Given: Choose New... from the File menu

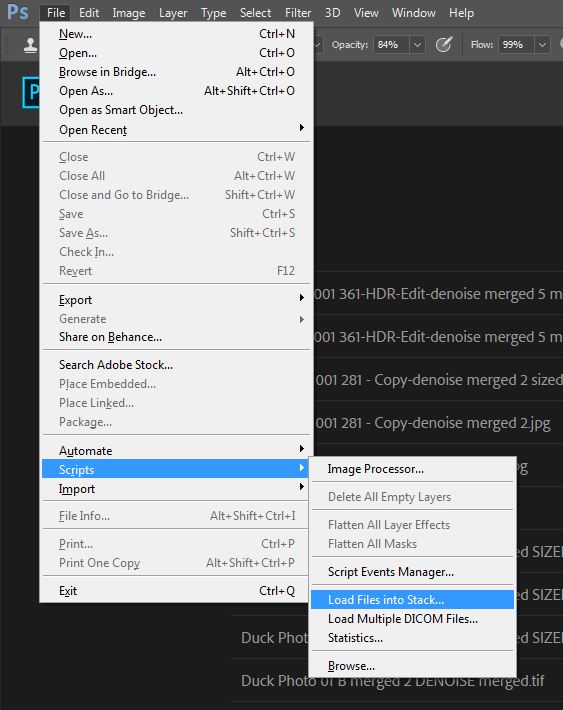Looking at the screenshot, I should tap(177, 34).
